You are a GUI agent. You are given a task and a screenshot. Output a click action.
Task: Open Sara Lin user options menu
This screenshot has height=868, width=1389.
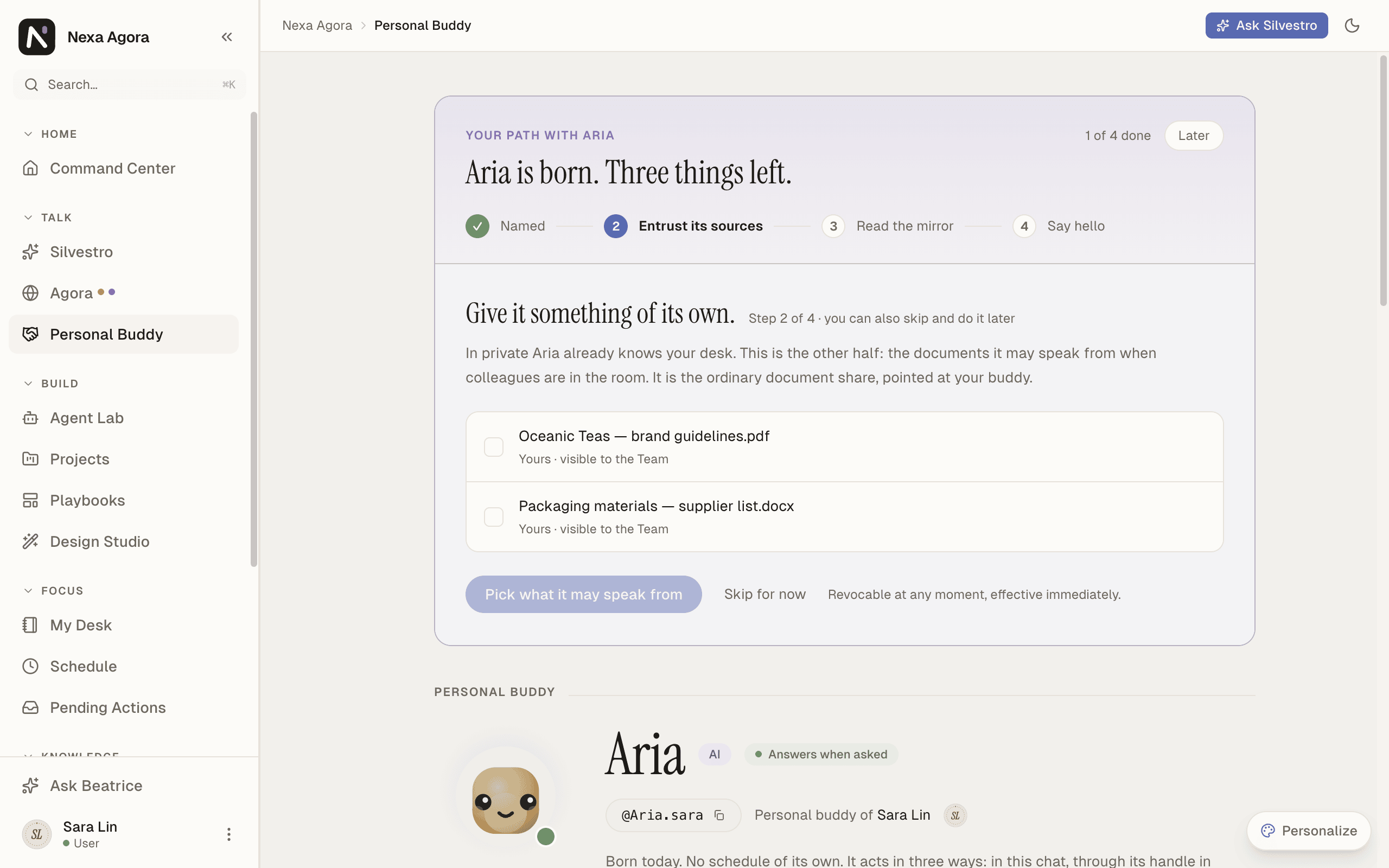tap(228, 834)
